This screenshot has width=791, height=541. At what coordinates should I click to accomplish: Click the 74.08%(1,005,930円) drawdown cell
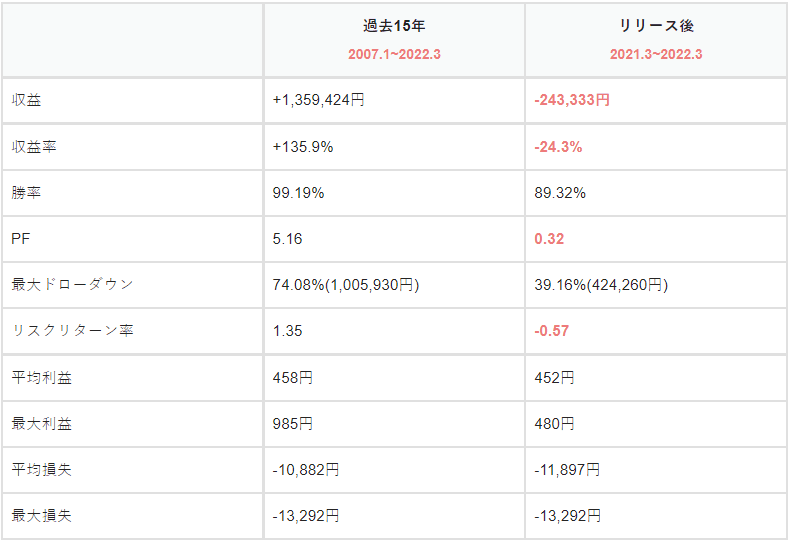pyautogui.click(x=345, y=285)
